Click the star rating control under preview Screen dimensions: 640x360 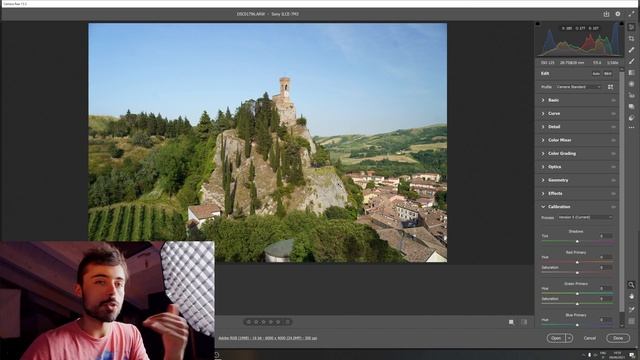tap(268, 322)
